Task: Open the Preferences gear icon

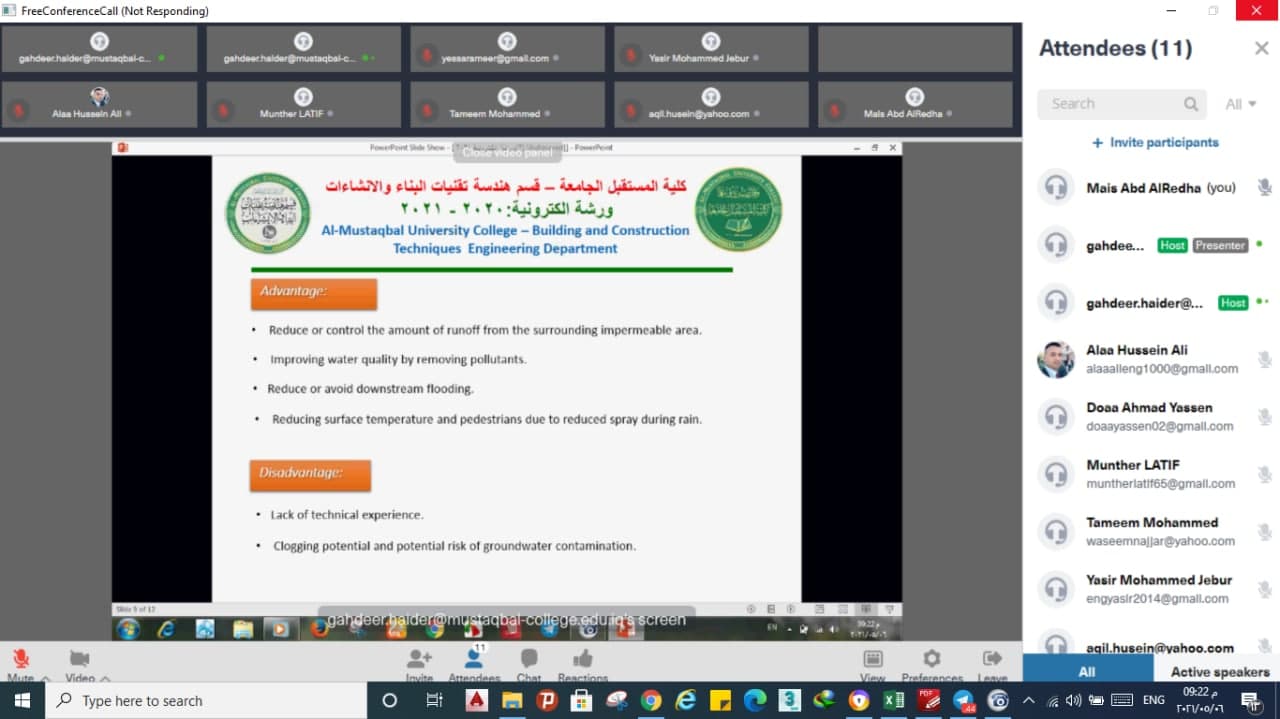Action: coord(932,658)
